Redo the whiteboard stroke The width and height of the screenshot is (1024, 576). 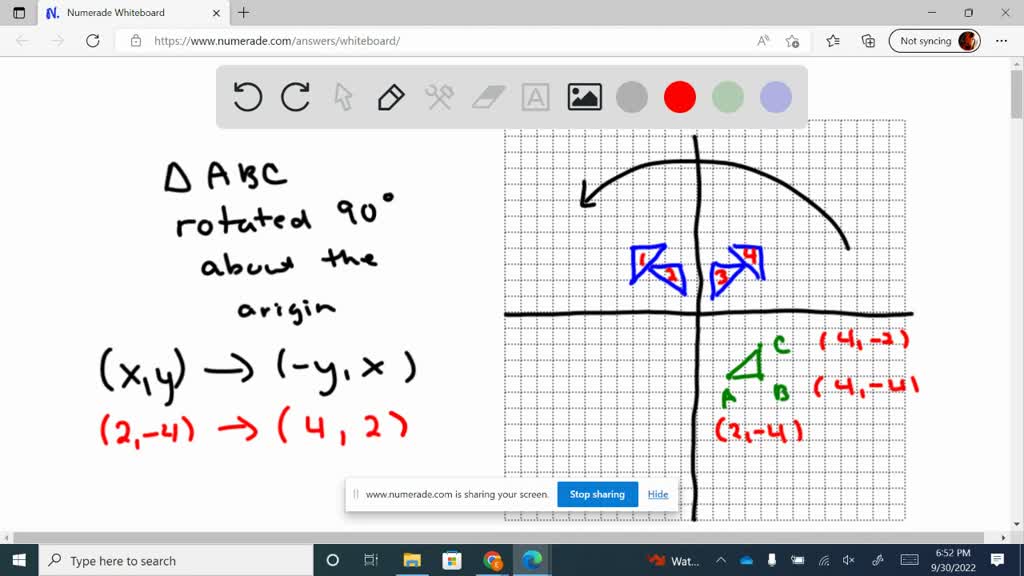pyautogui.click(x=295, y=97)
